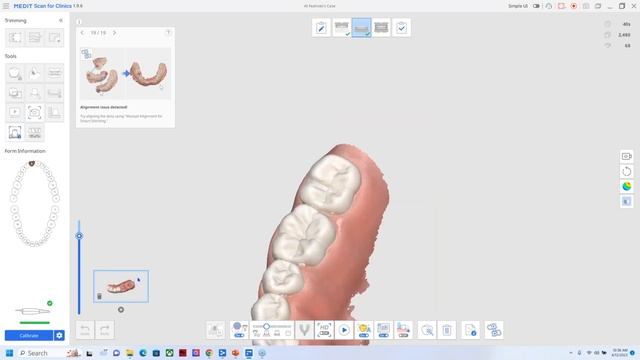This screenshot has width=640, height=360.
Task: Switch to the Maxilla scan stage
Action: pos(341,28)
